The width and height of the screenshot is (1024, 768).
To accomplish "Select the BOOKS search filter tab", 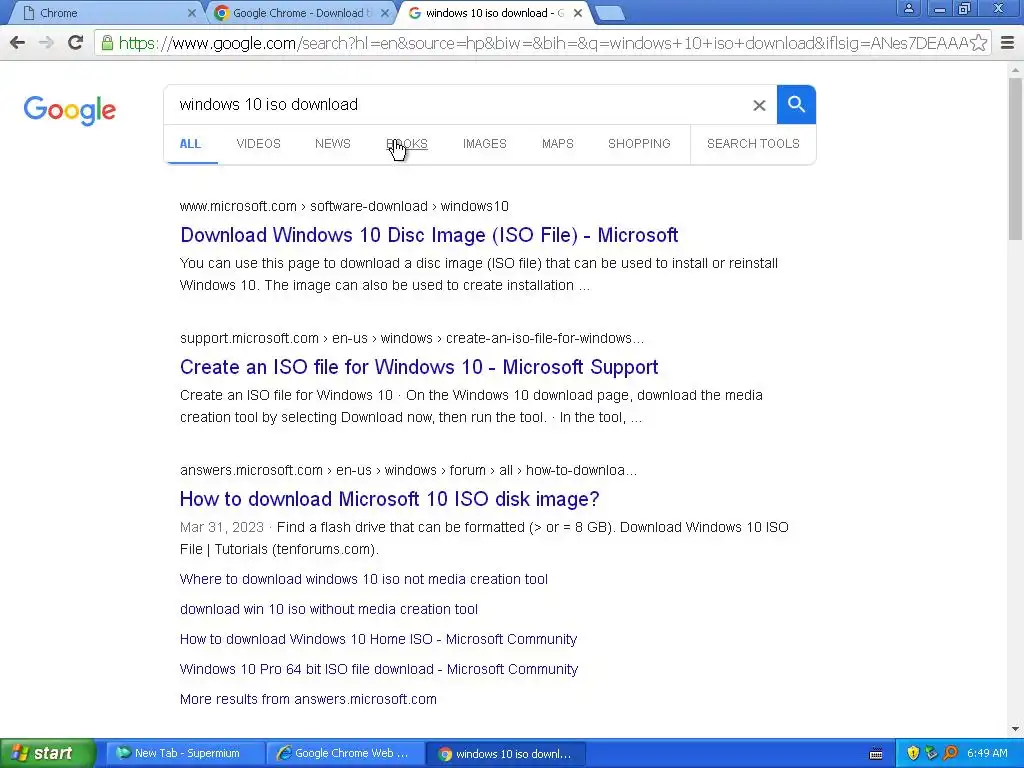I will (407, 144).
